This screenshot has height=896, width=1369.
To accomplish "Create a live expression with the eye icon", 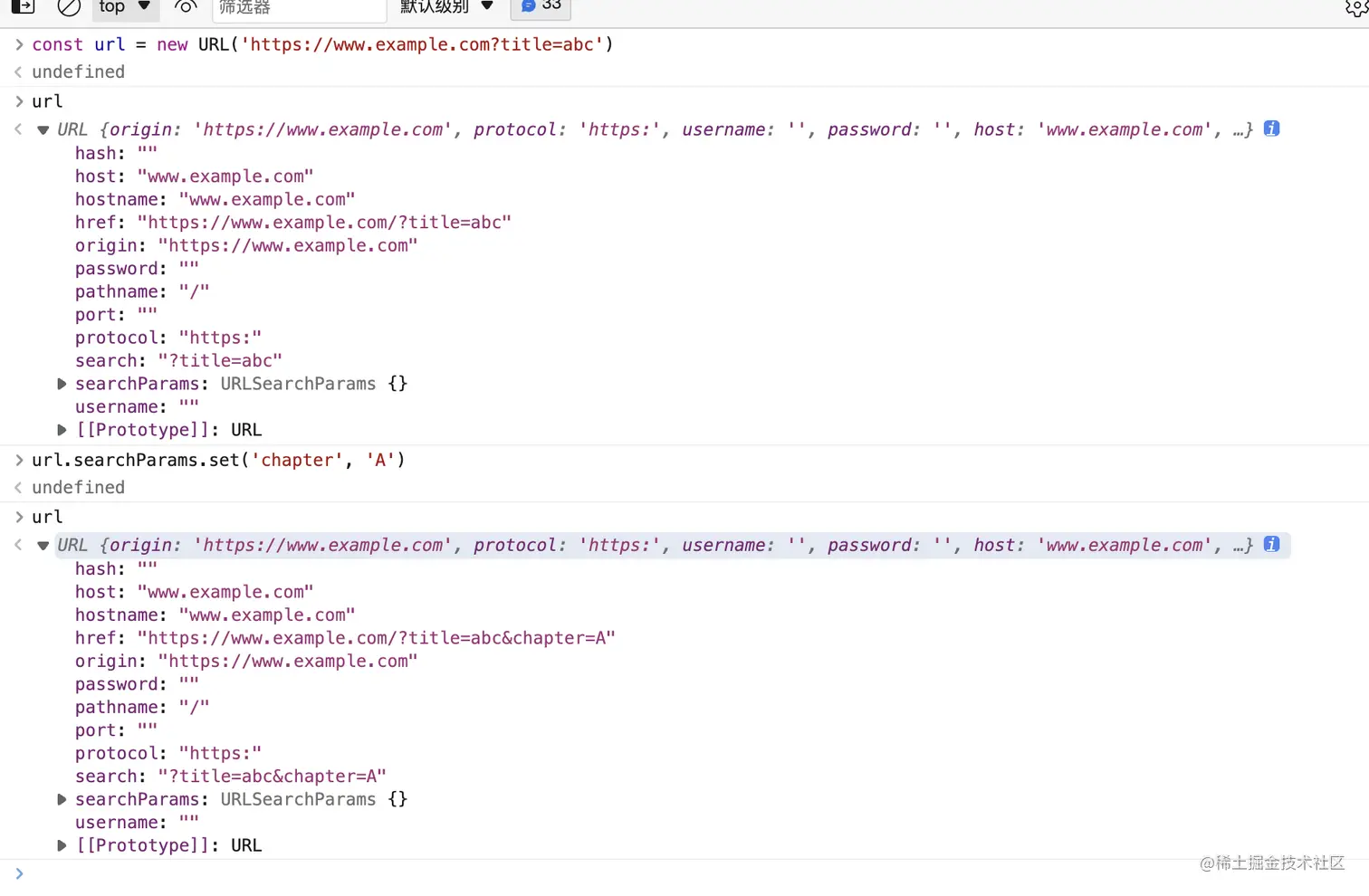I will 186,7.
